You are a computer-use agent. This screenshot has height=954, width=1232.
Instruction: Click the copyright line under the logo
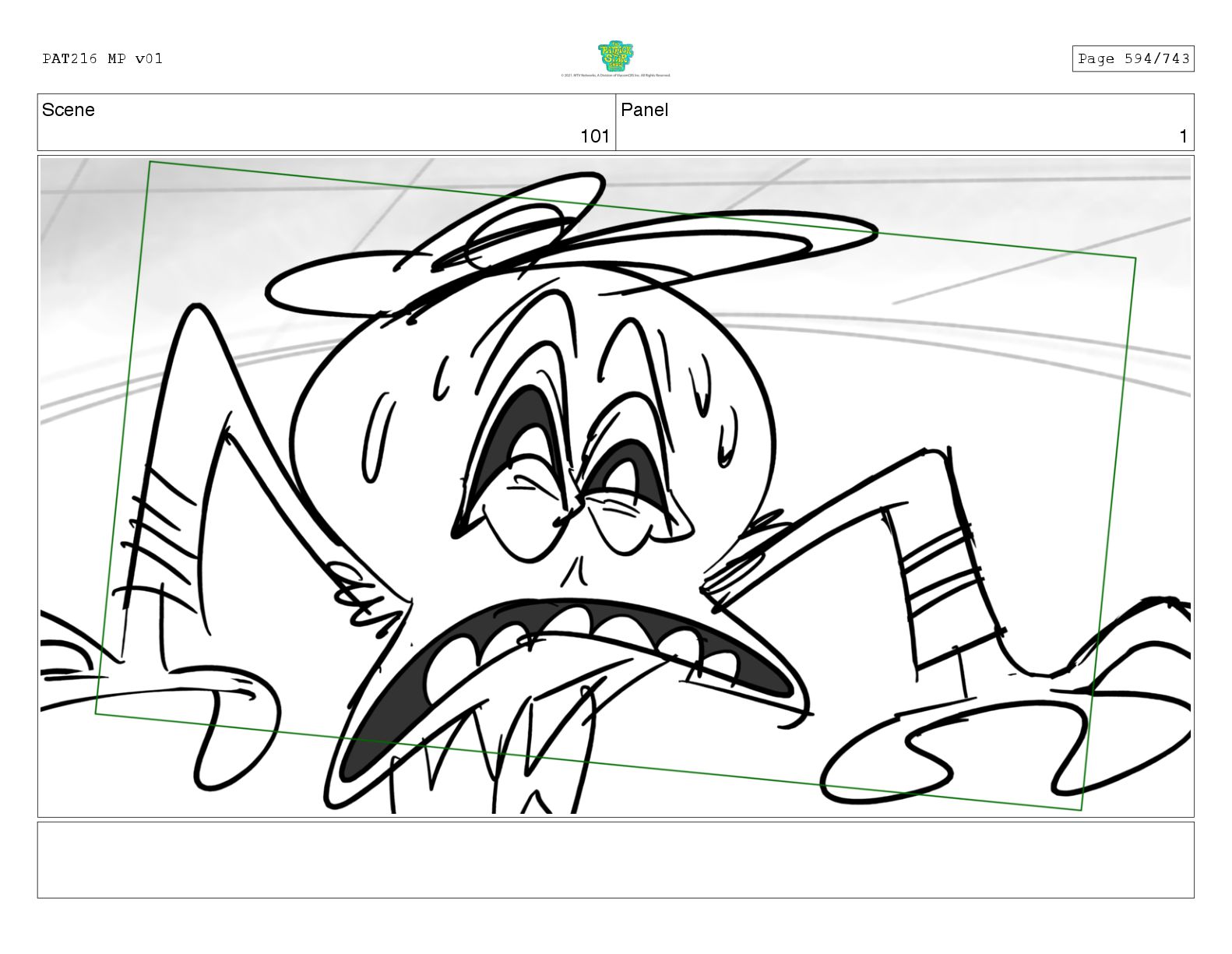coord(615,76)
